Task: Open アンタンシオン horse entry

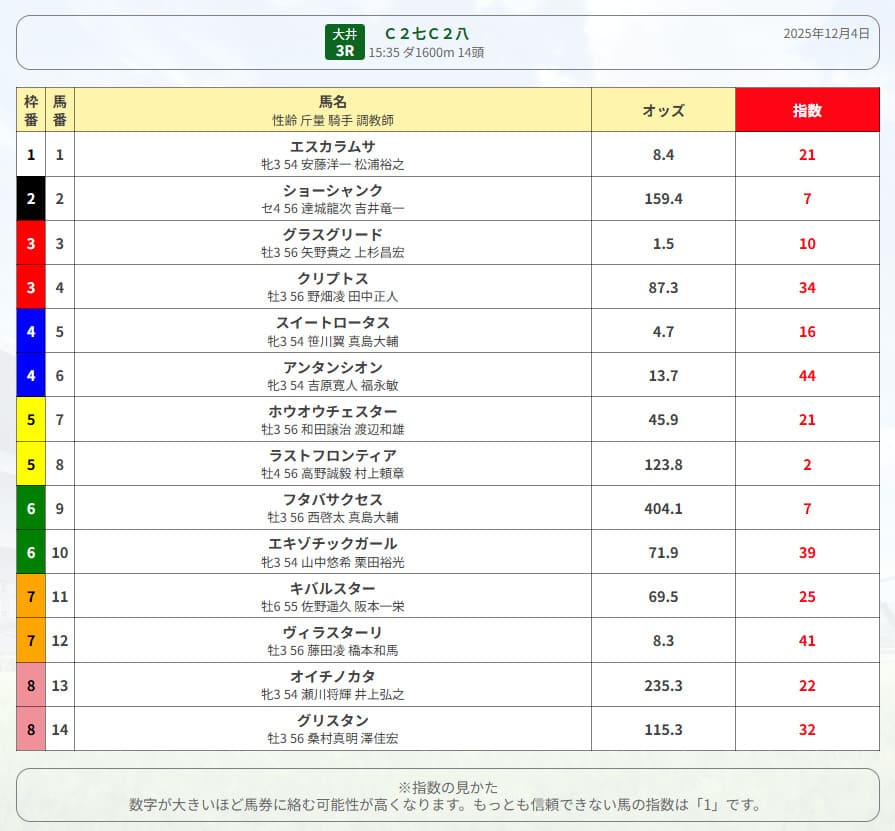Action: (332, 367)
